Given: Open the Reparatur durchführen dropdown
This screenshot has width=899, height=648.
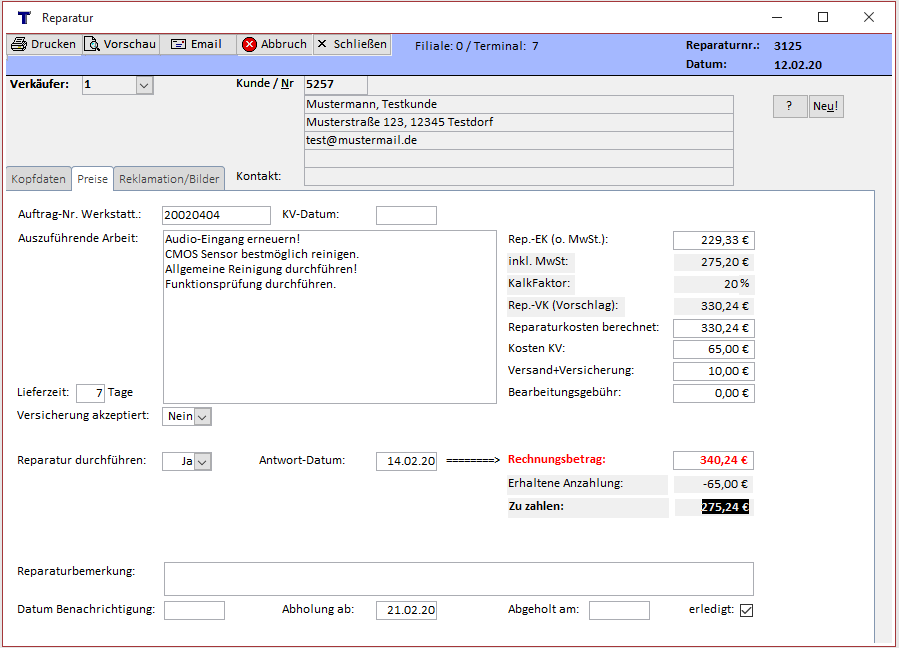Looking at the screenshot, I should [202, 462].
